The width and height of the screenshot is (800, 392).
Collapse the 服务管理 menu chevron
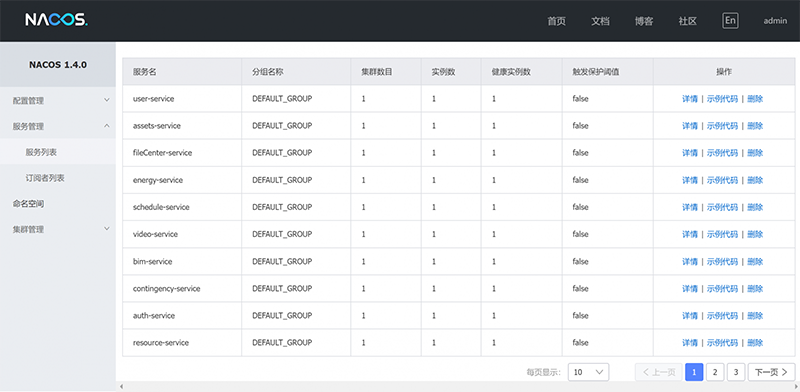(x=107, y=126)
